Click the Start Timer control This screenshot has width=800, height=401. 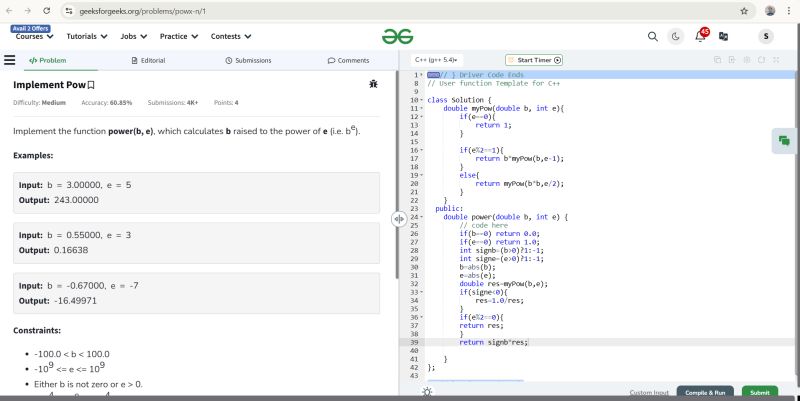click(535, 60)
